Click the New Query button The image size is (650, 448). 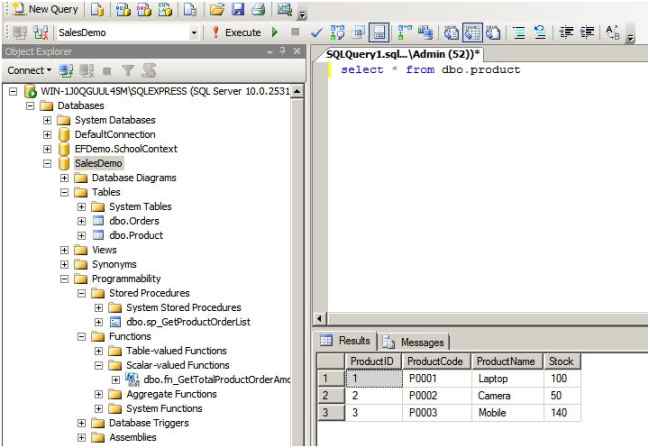click(46, 9)
